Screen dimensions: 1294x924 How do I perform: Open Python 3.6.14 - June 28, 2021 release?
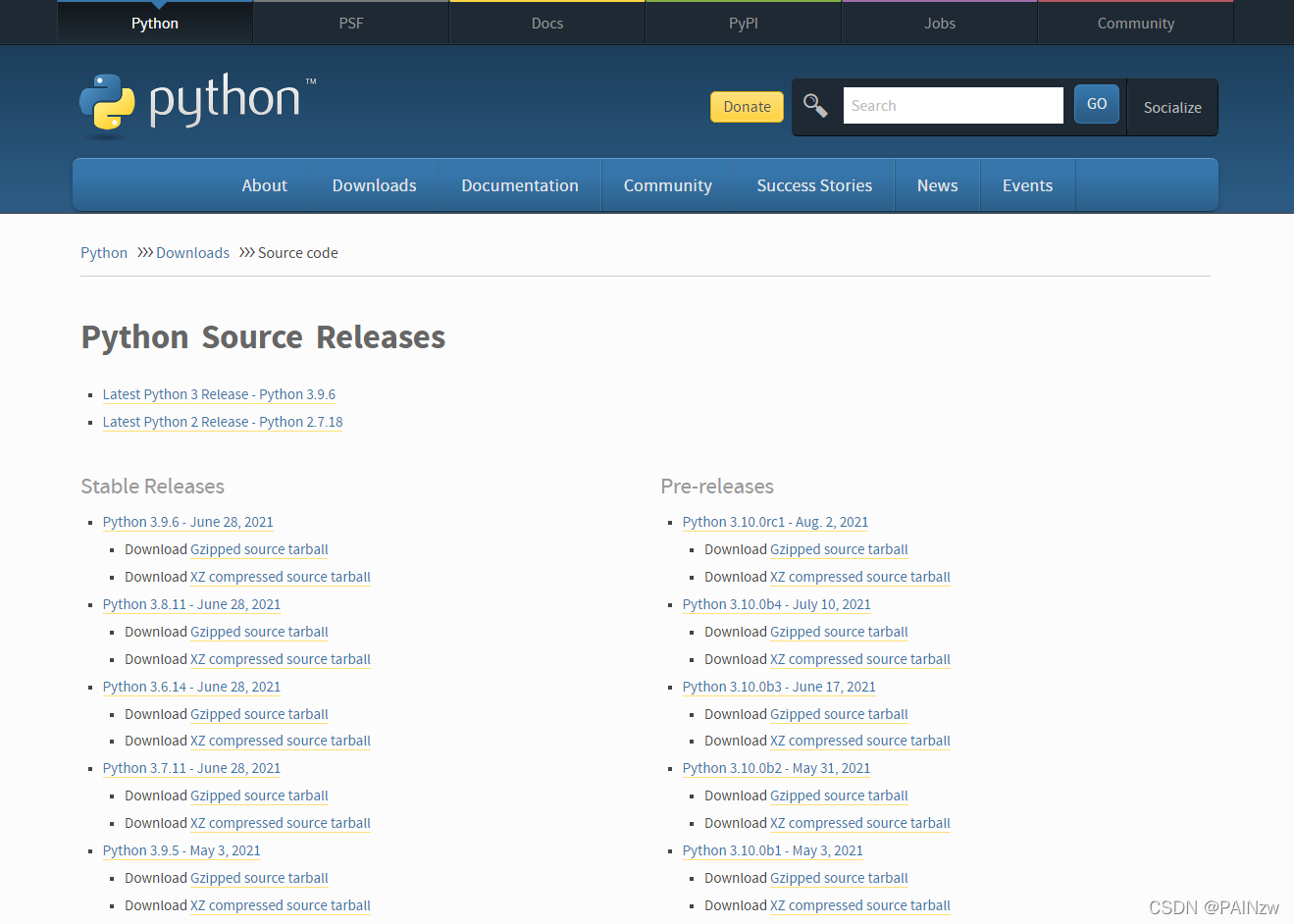coord(191,687)
